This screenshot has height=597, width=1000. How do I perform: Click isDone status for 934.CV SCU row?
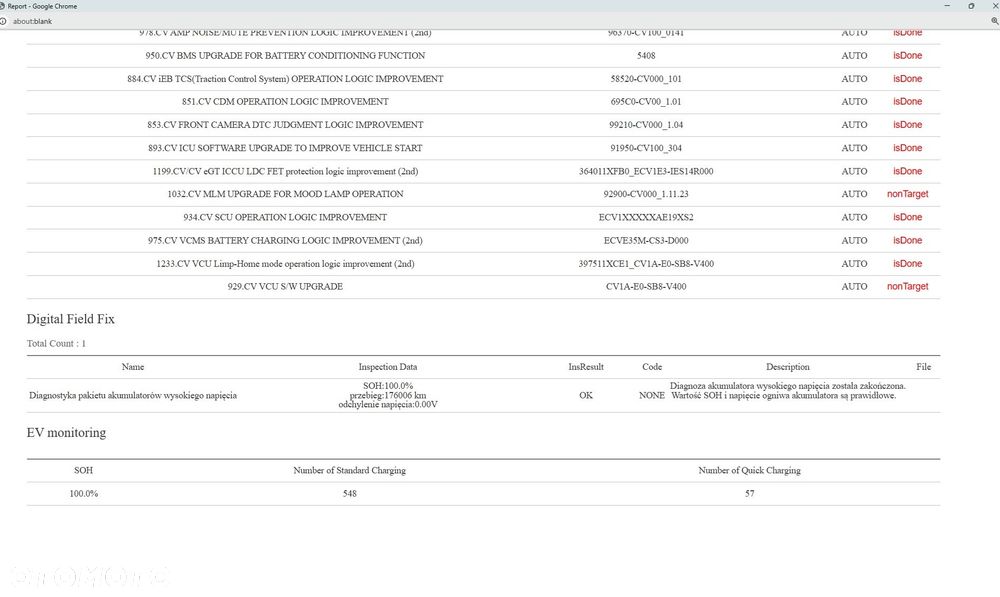coord(908,217)
